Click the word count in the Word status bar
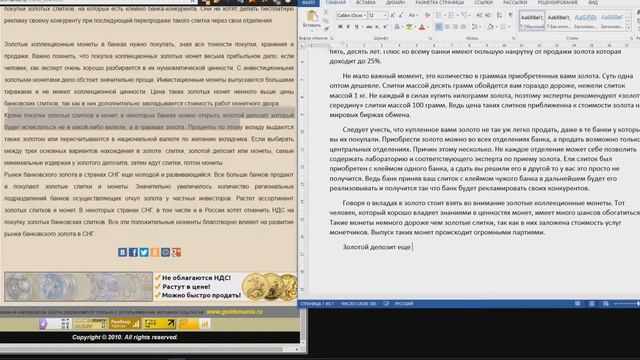The width and height of the screenshot is (640, 360). tap(358, 304)
